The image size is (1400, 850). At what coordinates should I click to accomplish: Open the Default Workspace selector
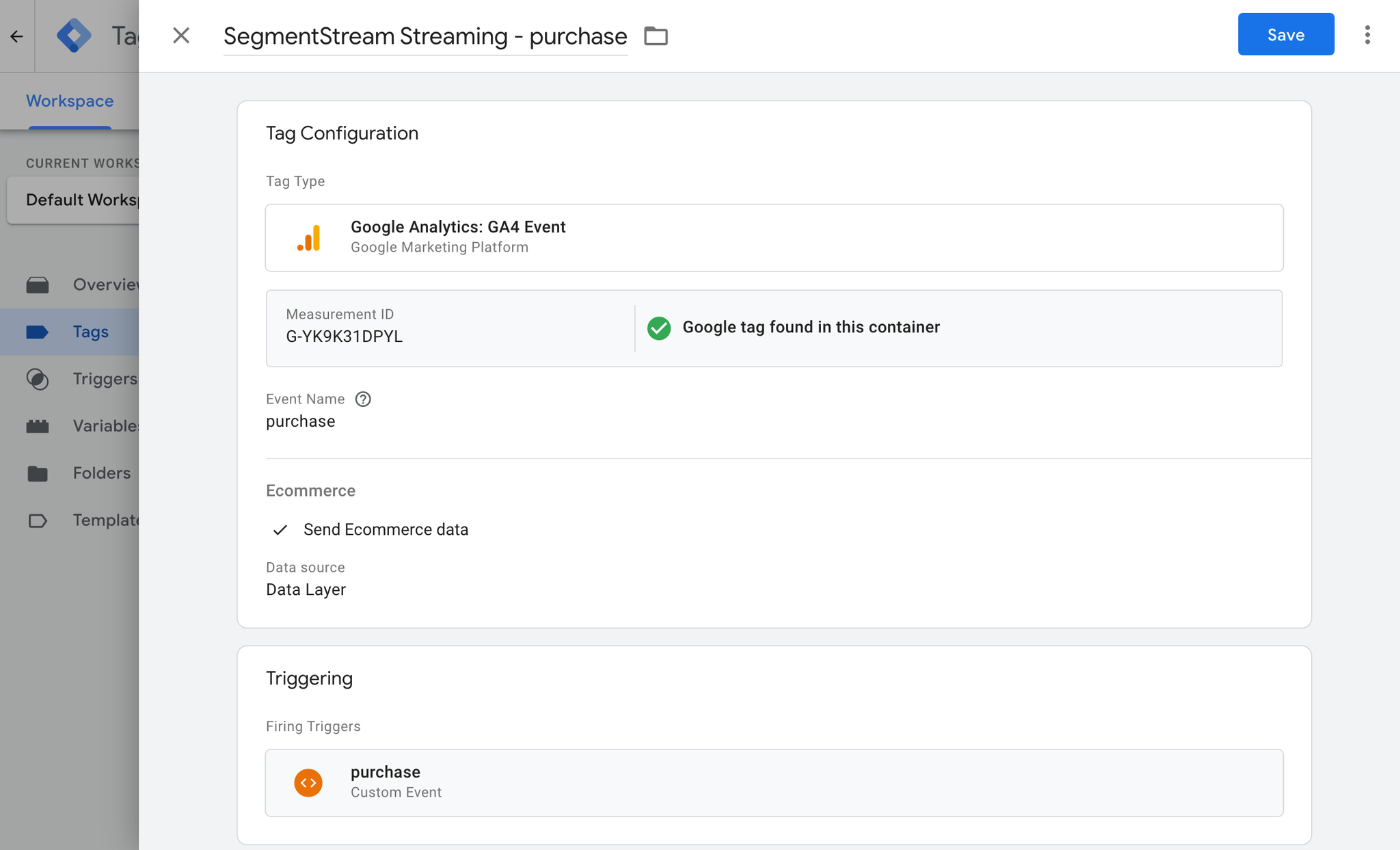click(x=73, y=200)
